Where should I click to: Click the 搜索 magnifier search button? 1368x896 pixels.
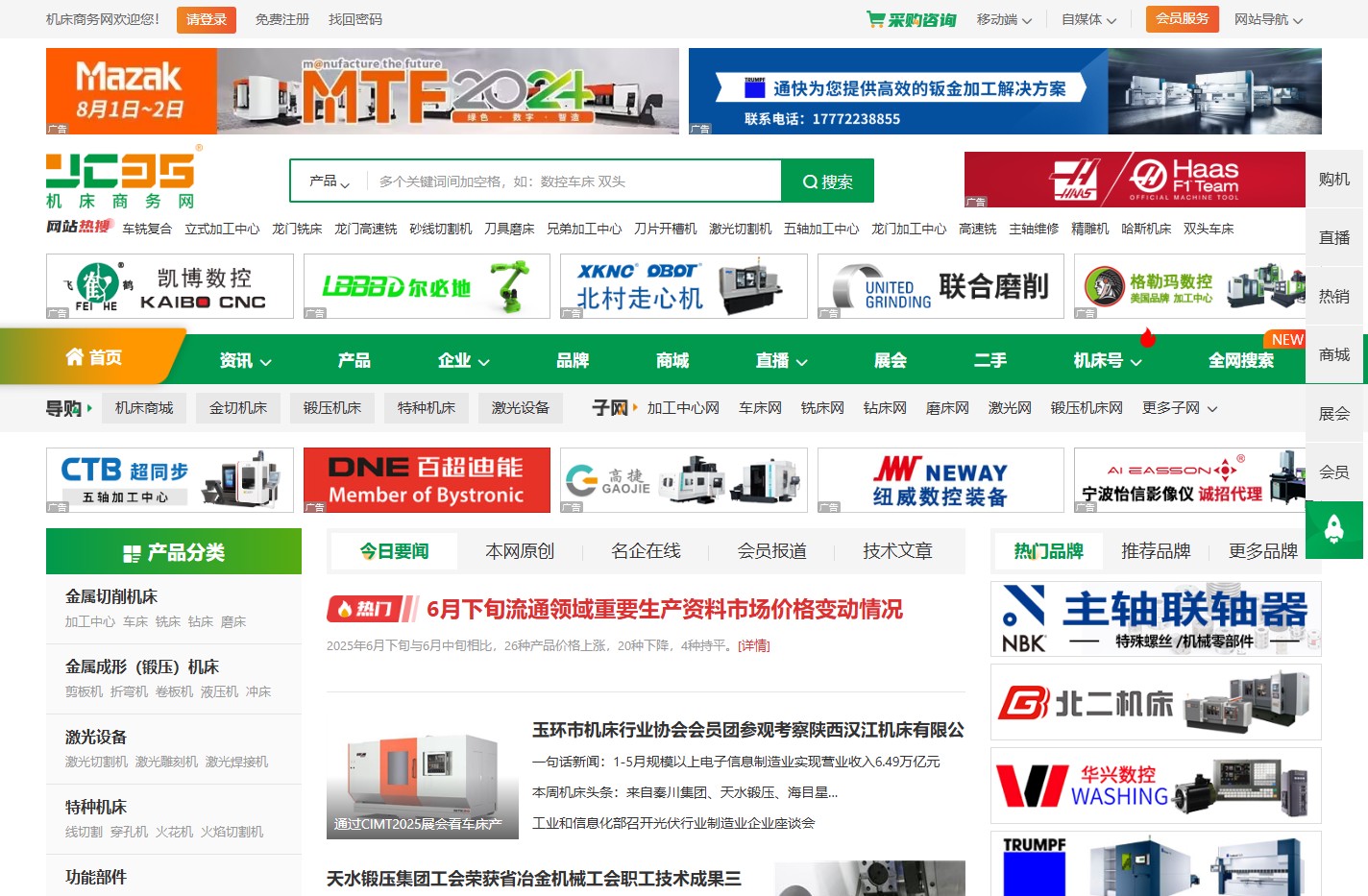point(828,181)
